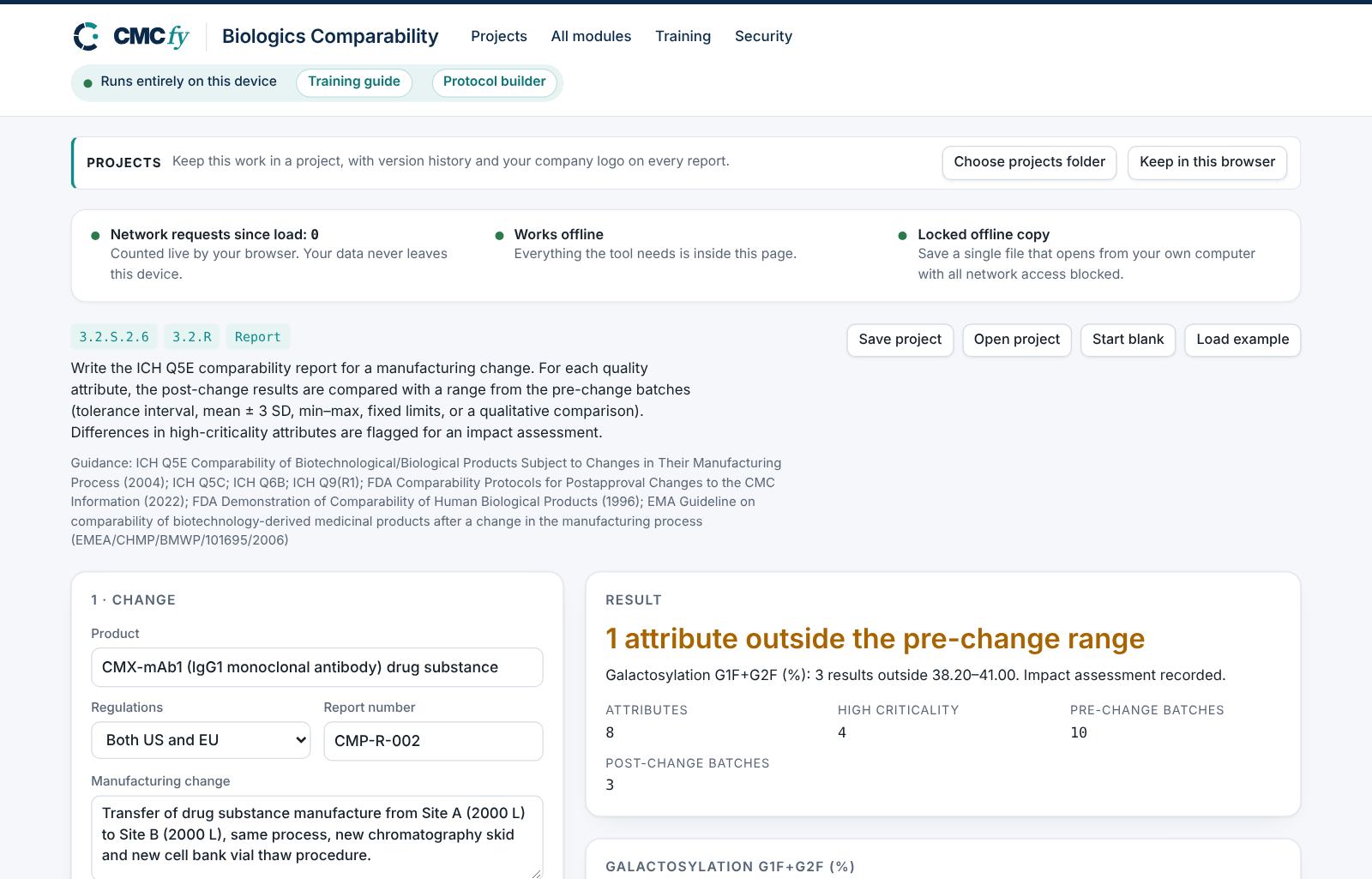The width and height of the screenshot is (1372, 879).
Task: Open the Regulations dropdown
Action: 201,740
